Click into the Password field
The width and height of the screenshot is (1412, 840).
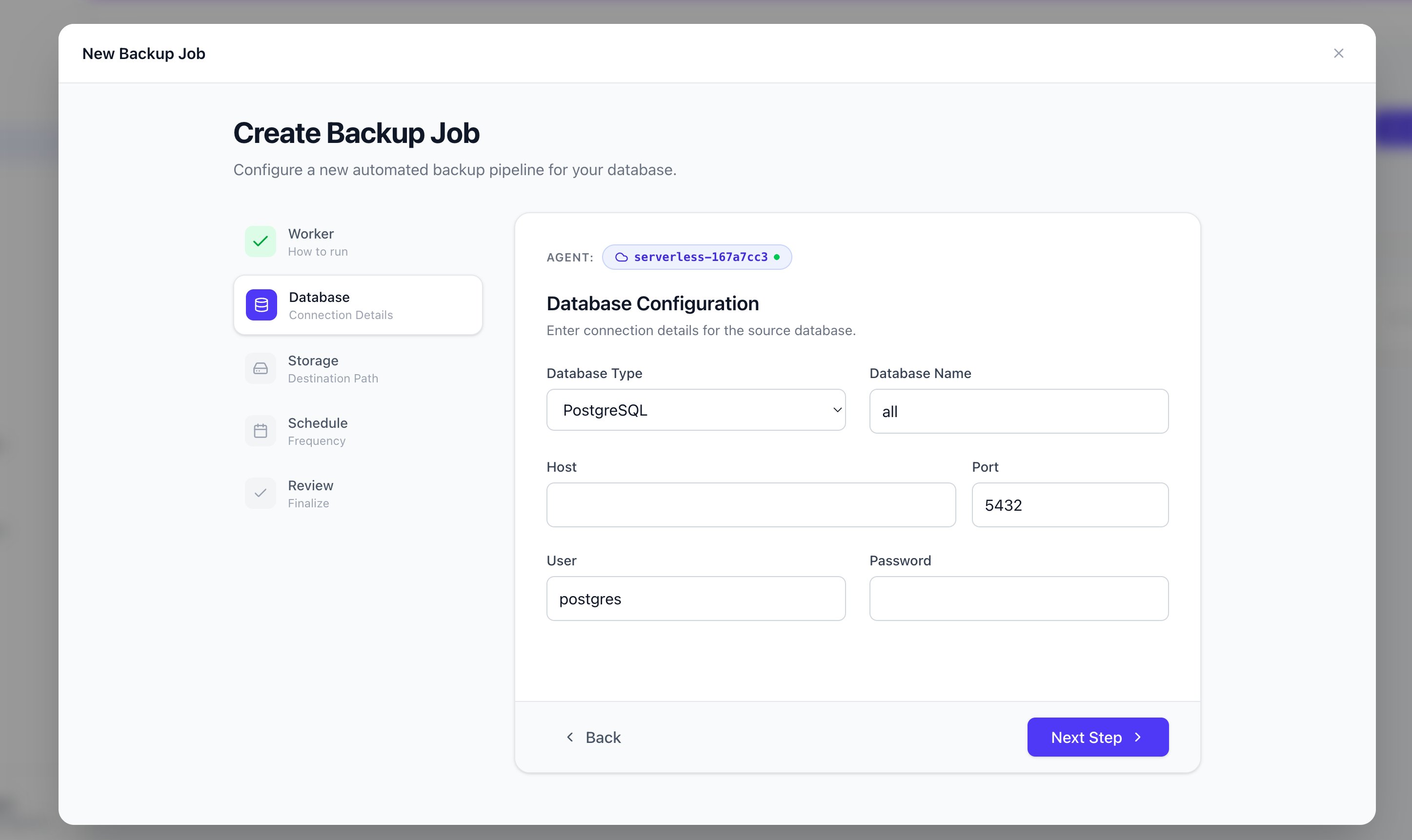(1019, 599)
